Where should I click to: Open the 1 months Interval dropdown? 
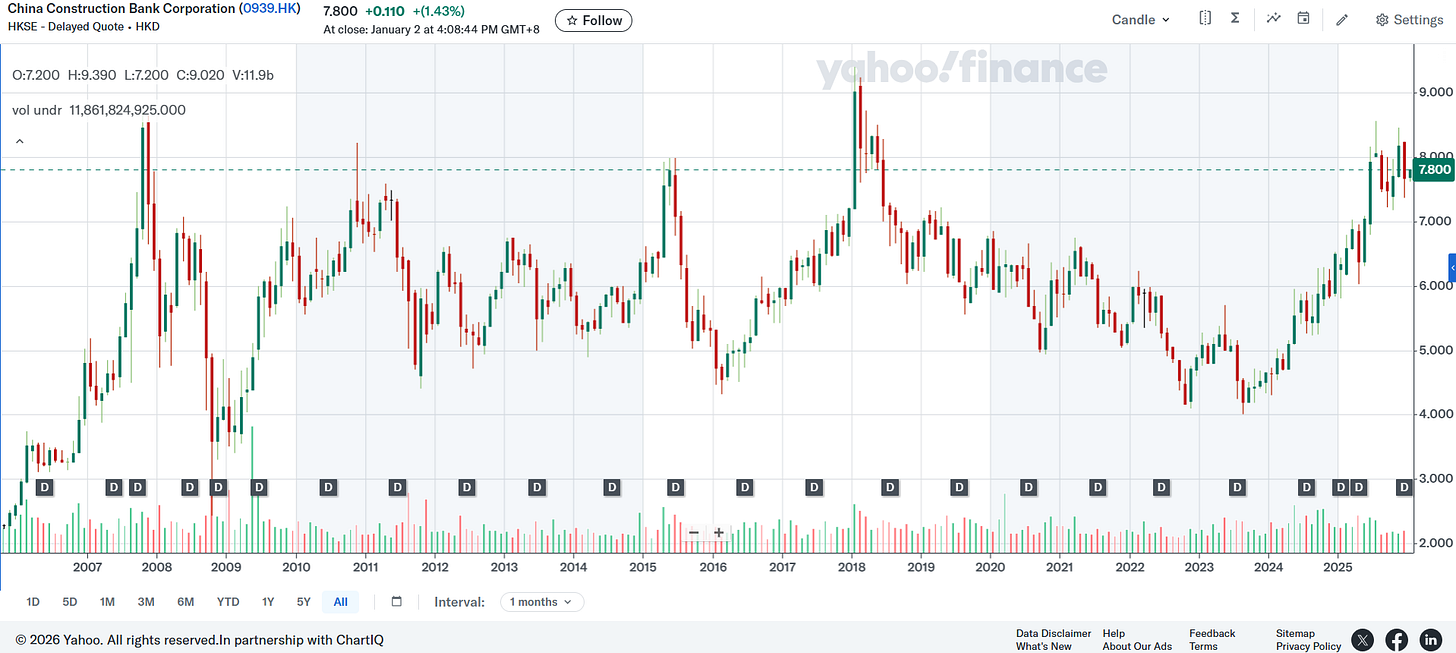(541, 601)
